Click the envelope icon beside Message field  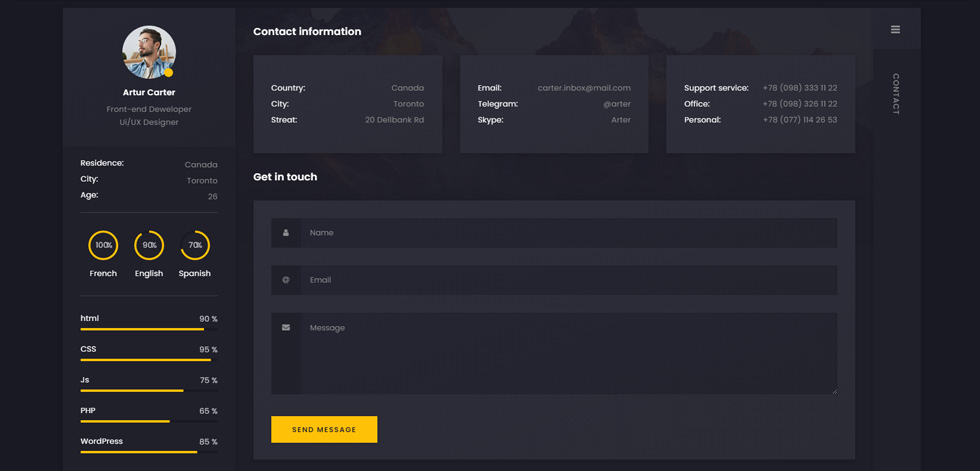pyautogui.click(x=286, y=327)
